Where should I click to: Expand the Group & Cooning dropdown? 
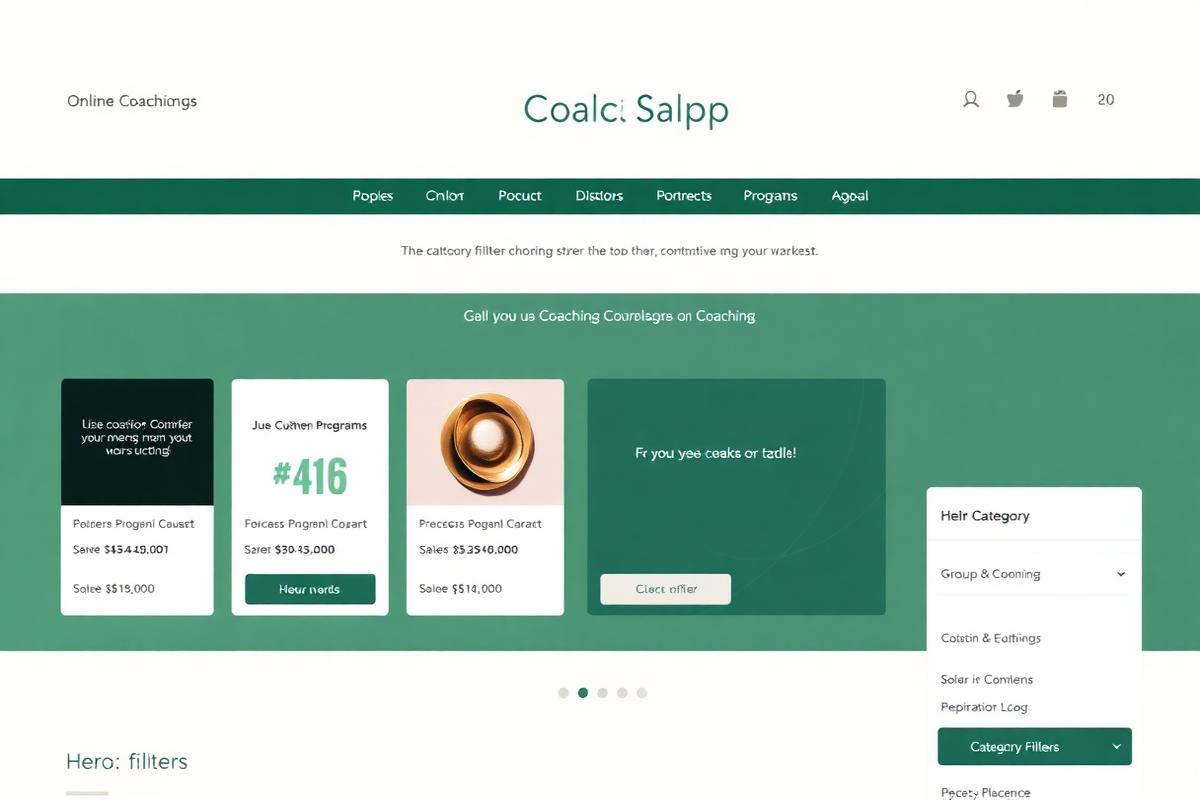(1034, 574)
